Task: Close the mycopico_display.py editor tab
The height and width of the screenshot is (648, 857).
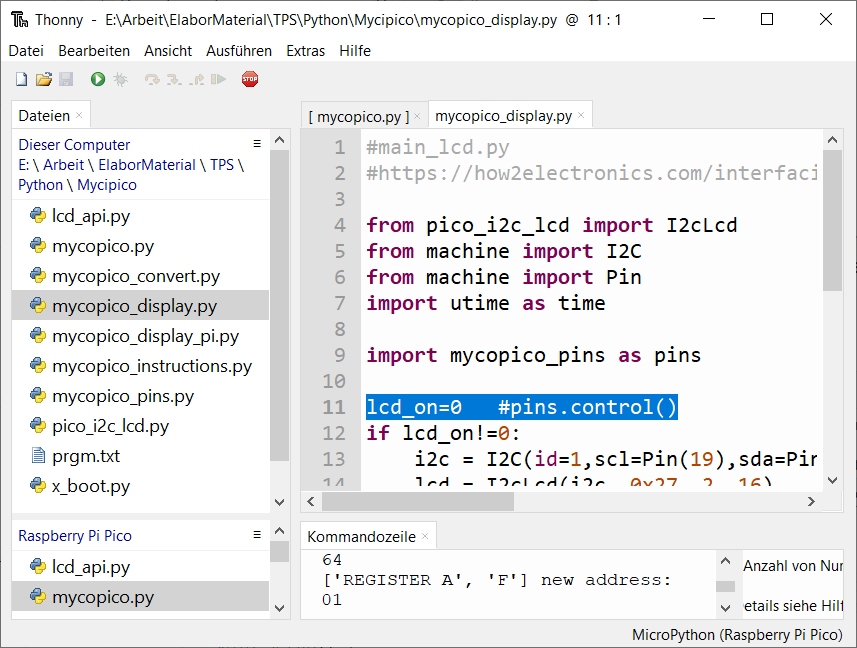Action: pyautogui.click(x=582, y=116)
